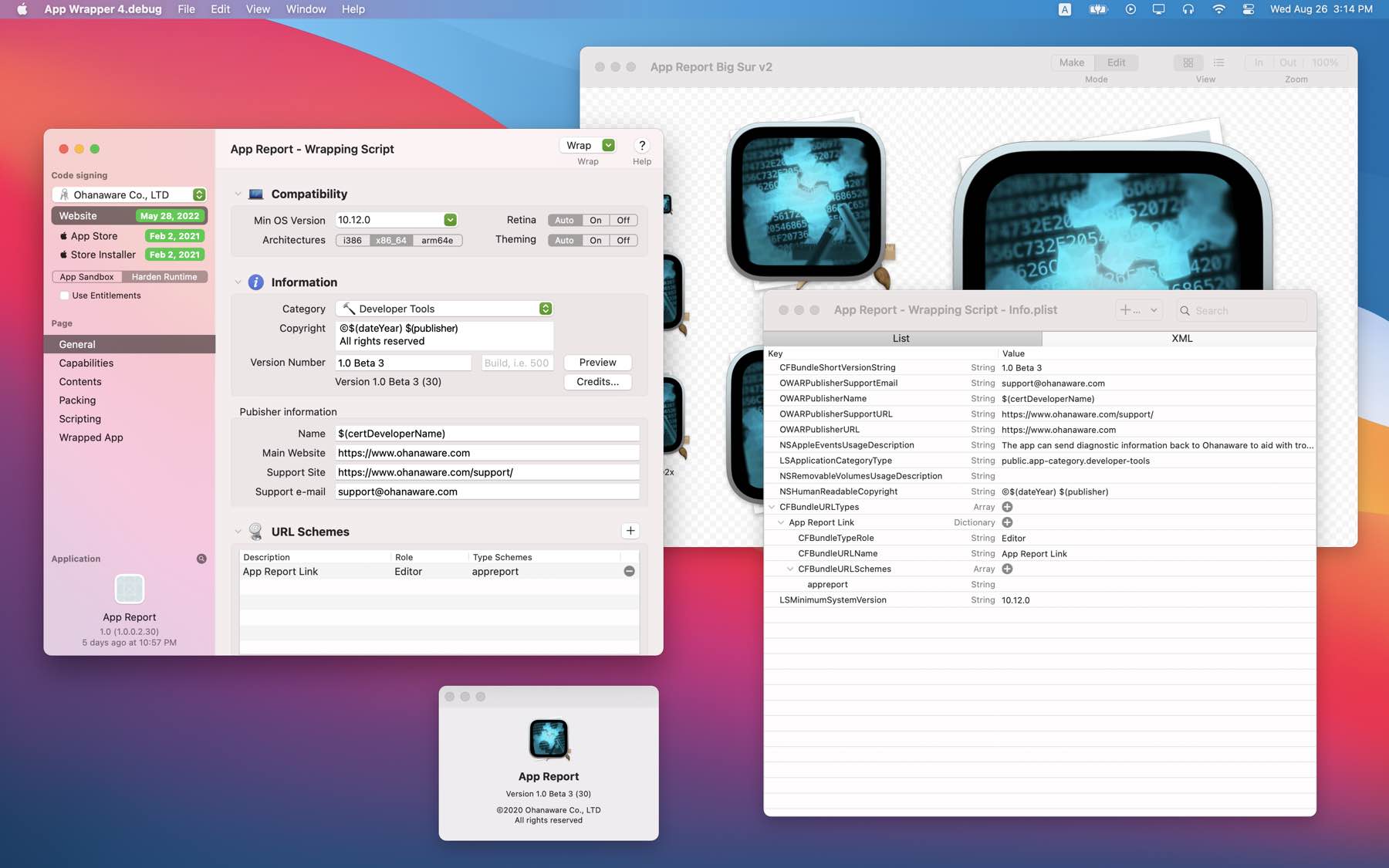
Task: Switch to the List tab in Info.plist
Action: point(902,338)
